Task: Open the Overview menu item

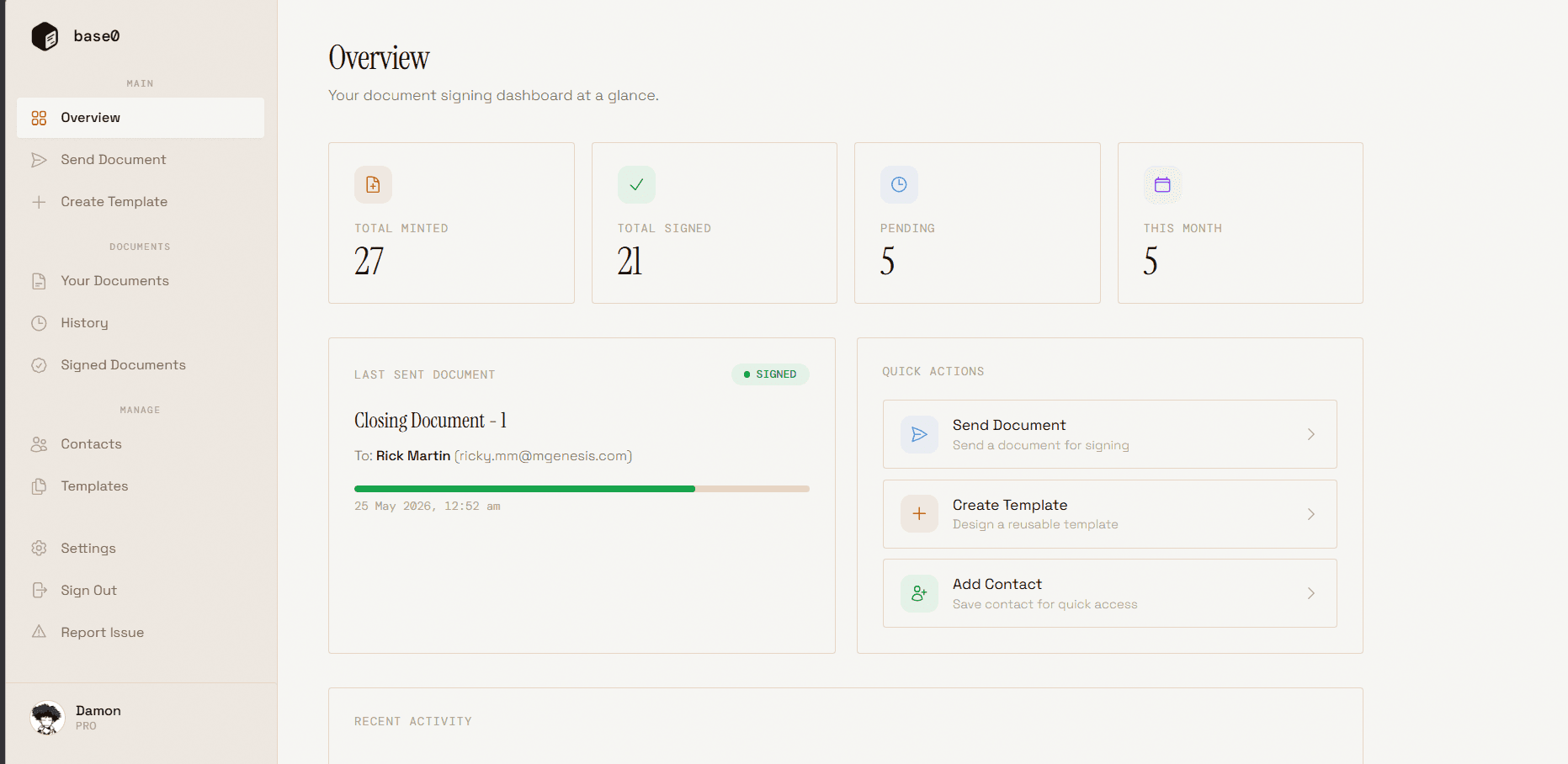Action: [x=141, y=118]
